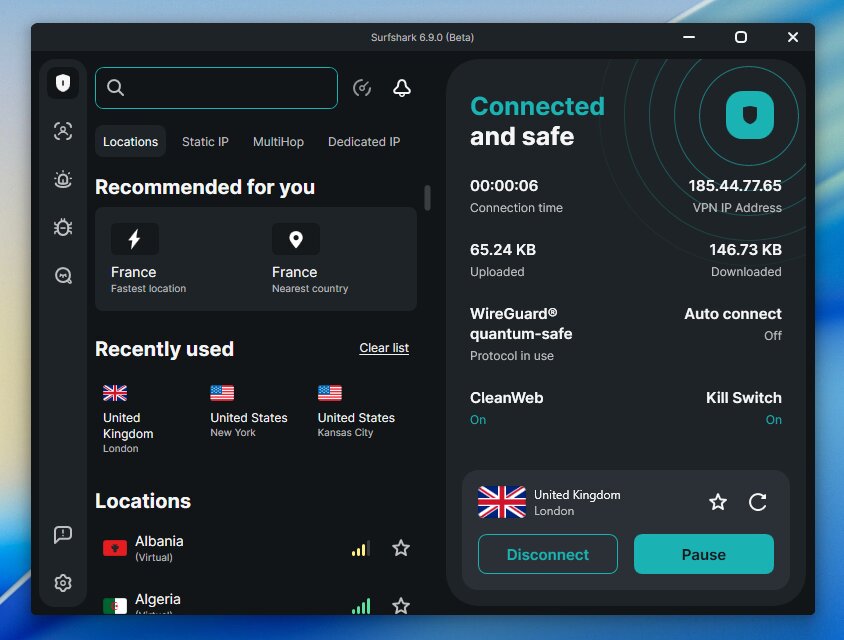844x640 pixels.
Task: Open the MultiHop tab
Action: 278,141
